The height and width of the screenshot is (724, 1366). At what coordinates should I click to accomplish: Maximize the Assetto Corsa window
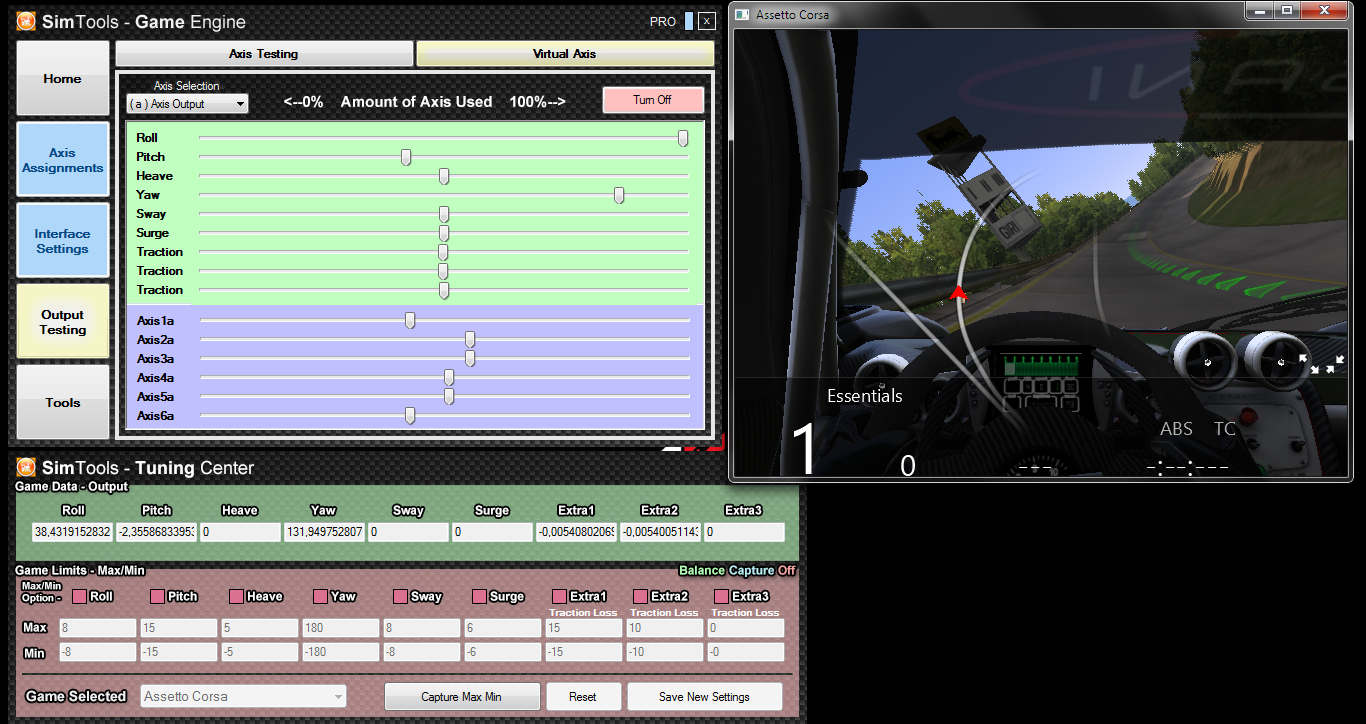1287,10
